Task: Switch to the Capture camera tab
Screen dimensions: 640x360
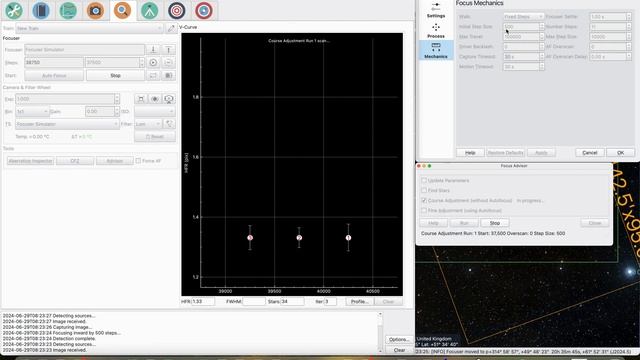Action: (x=95, y=10)
